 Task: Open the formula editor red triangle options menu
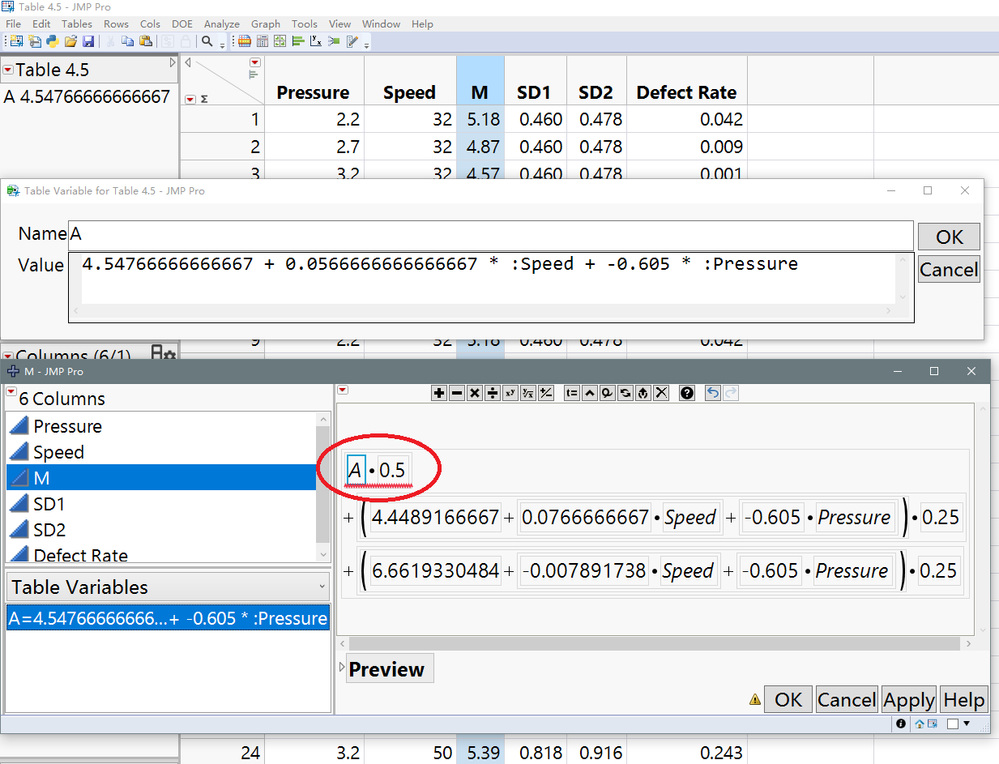[343, 390]
